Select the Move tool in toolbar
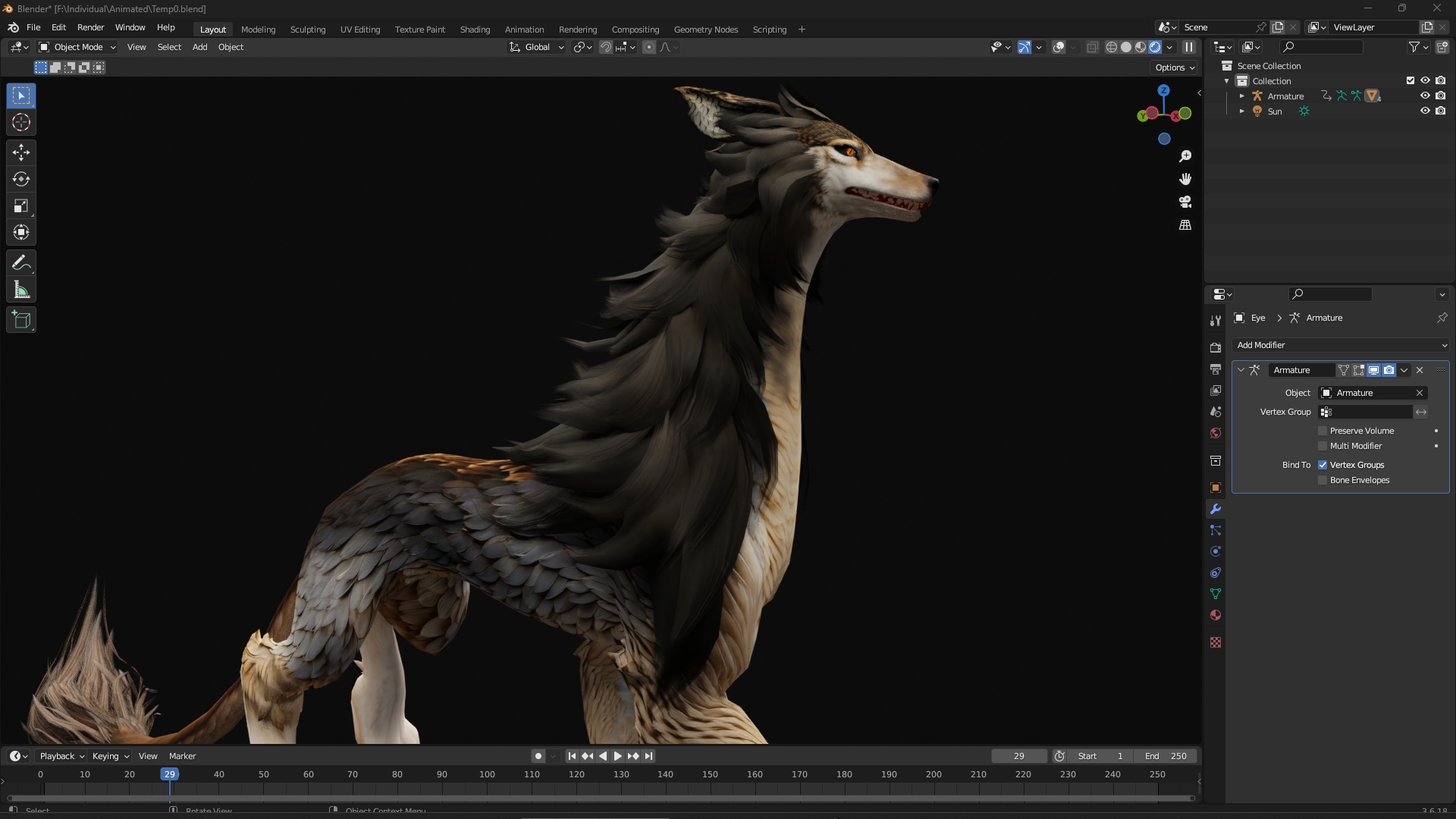1456x819 pixels. (21, 152)
